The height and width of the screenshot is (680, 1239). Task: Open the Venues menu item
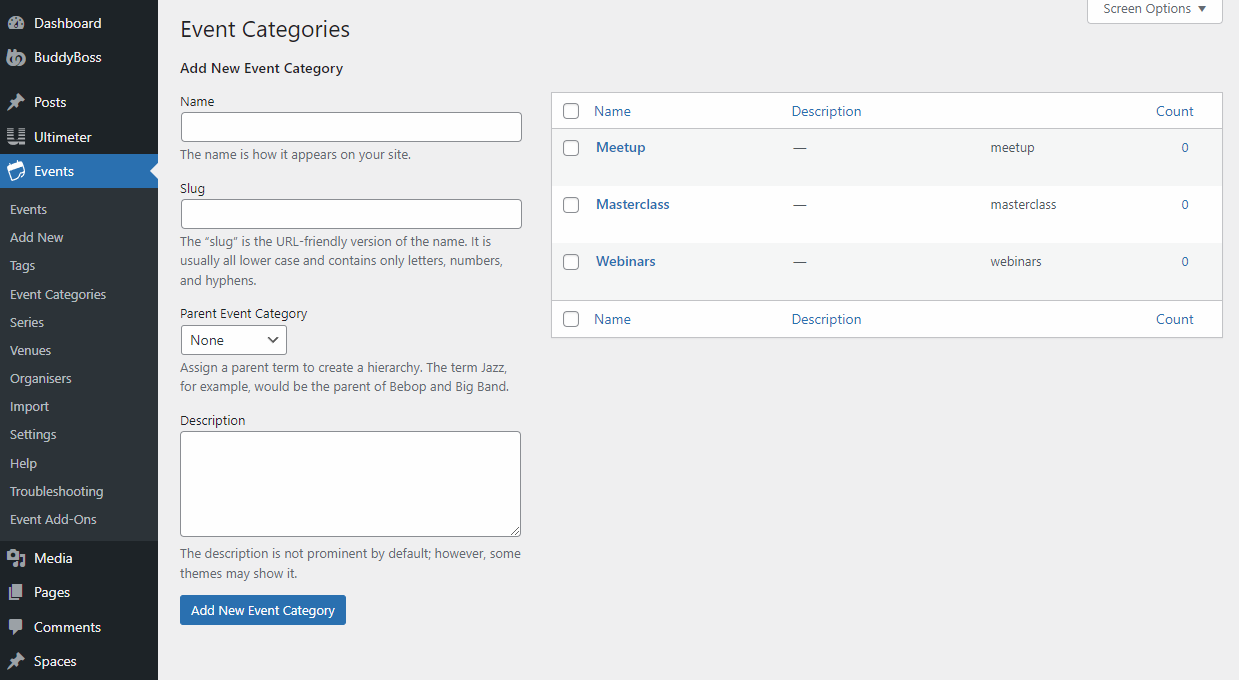pyautogui.click(x=30, y=350)
